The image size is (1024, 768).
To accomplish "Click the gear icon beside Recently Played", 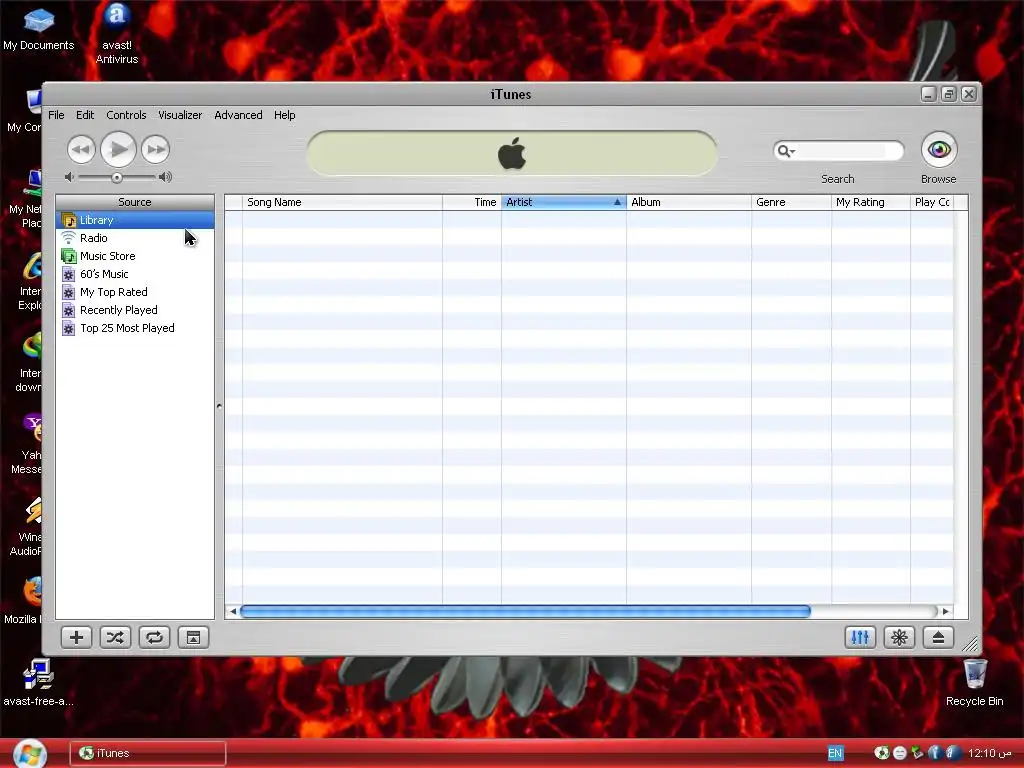I will point(69,310).
